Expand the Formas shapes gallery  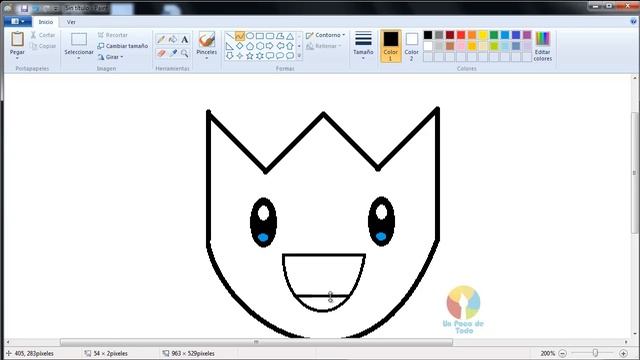click(299, 56)
